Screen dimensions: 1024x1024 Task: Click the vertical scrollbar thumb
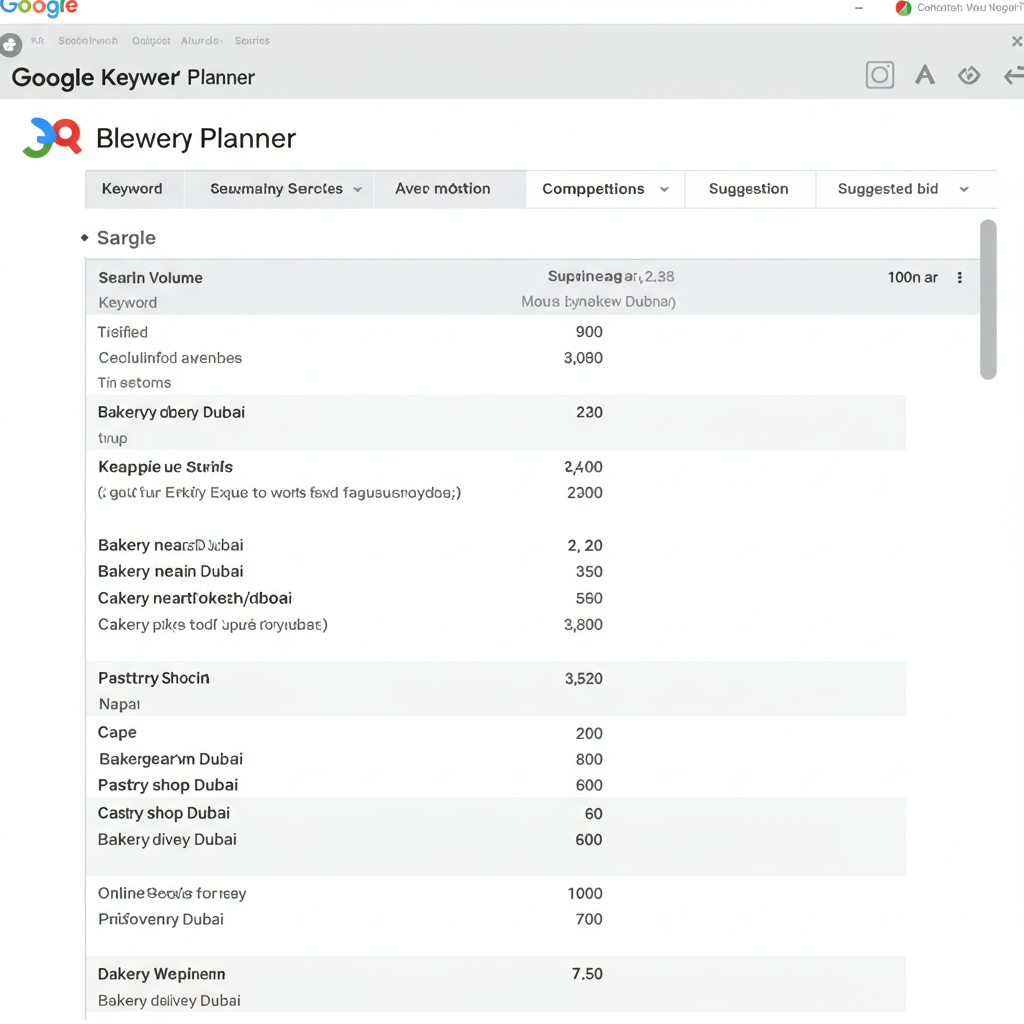pos(988,299)
